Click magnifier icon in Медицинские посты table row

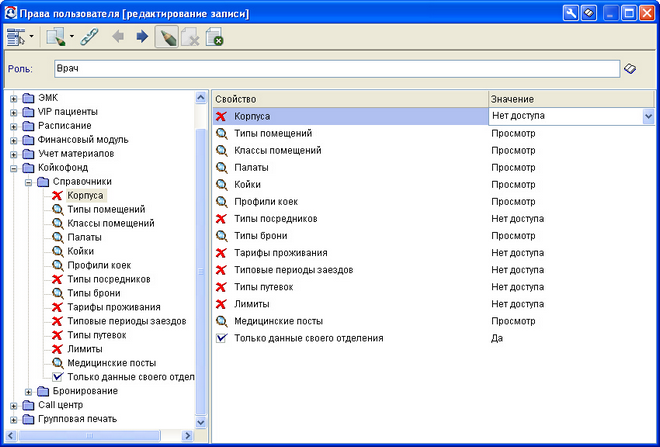pyautogui.click(x=221, y=321)
